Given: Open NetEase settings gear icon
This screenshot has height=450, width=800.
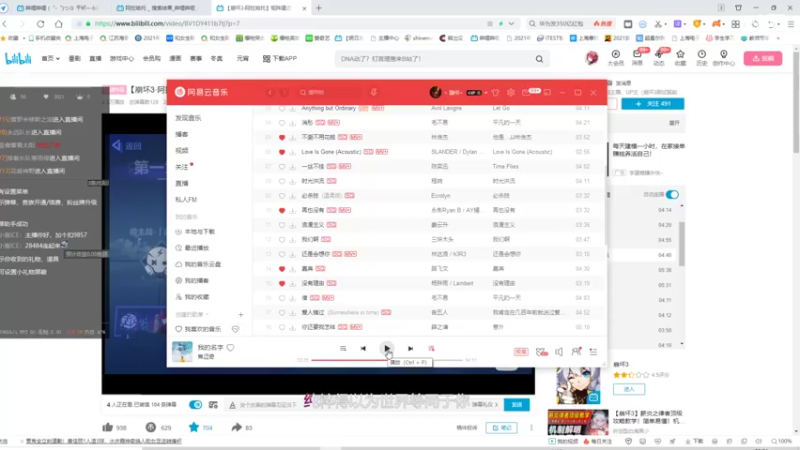Looking at the screenshot, I should pyautogui.click(x=511, y=92).
